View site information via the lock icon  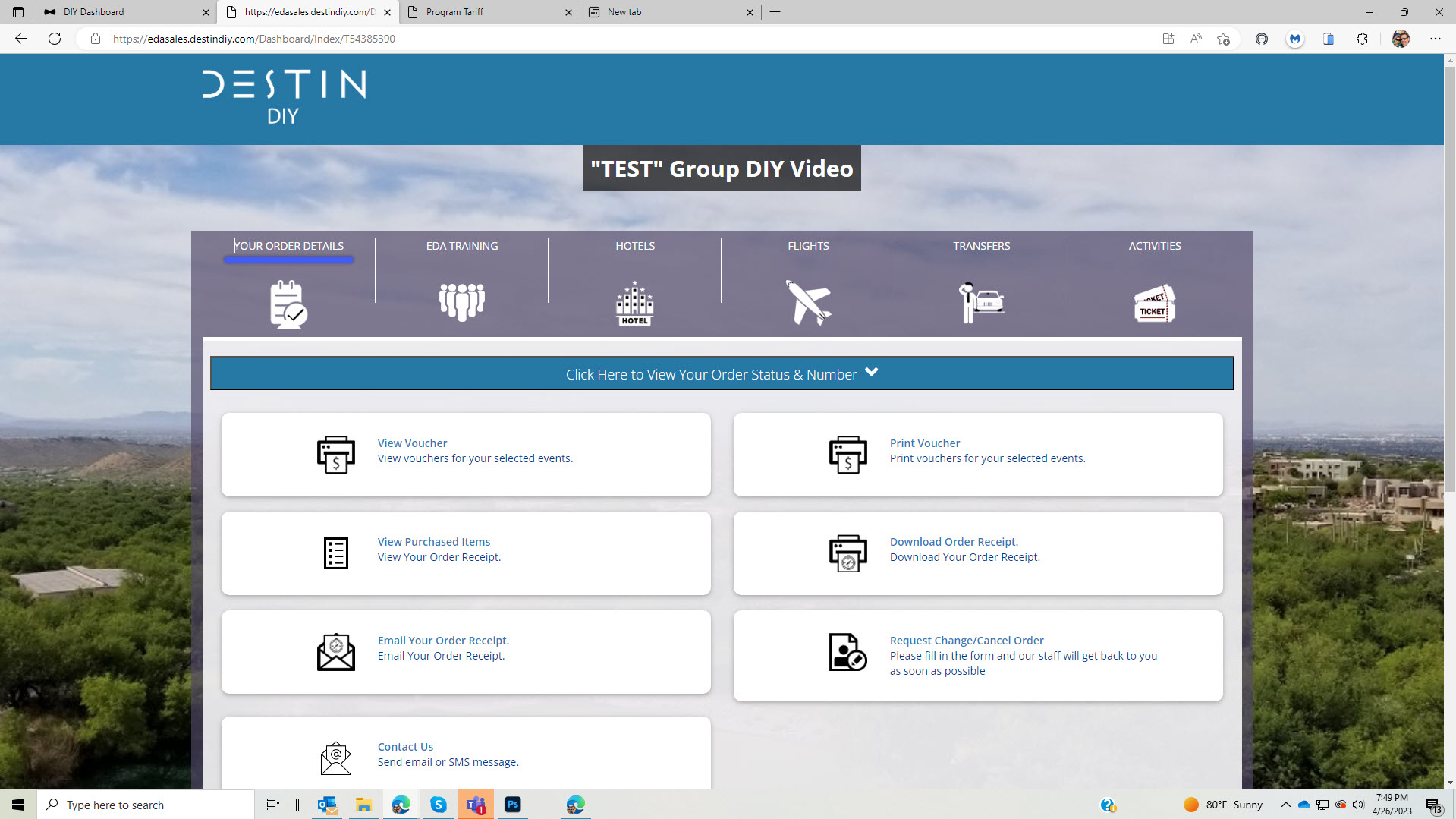[96, 39]
